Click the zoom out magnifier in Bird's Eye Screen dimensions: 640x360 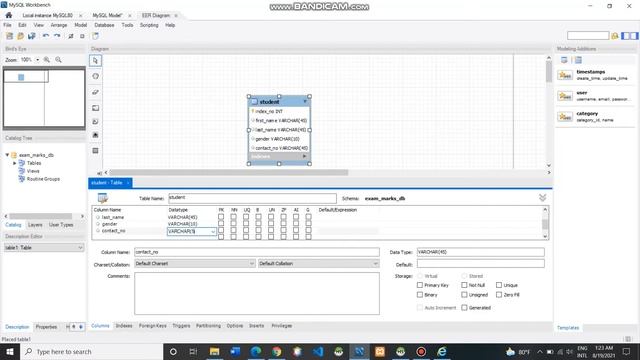click(x=58, y=60)
